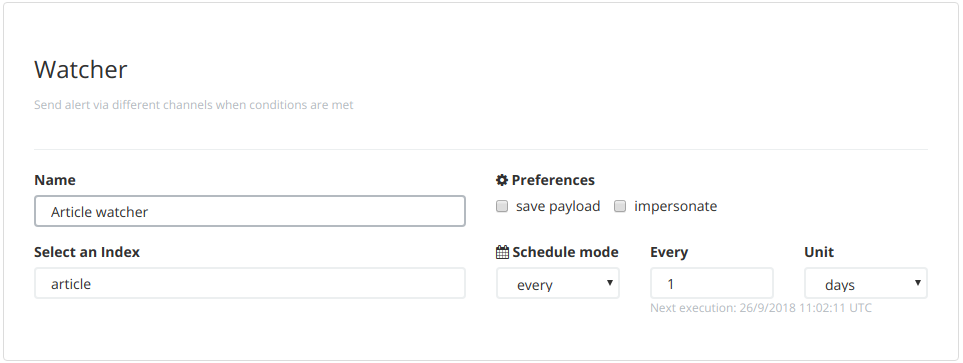Expand the Unit dropdown showing days

pos(866,283)
